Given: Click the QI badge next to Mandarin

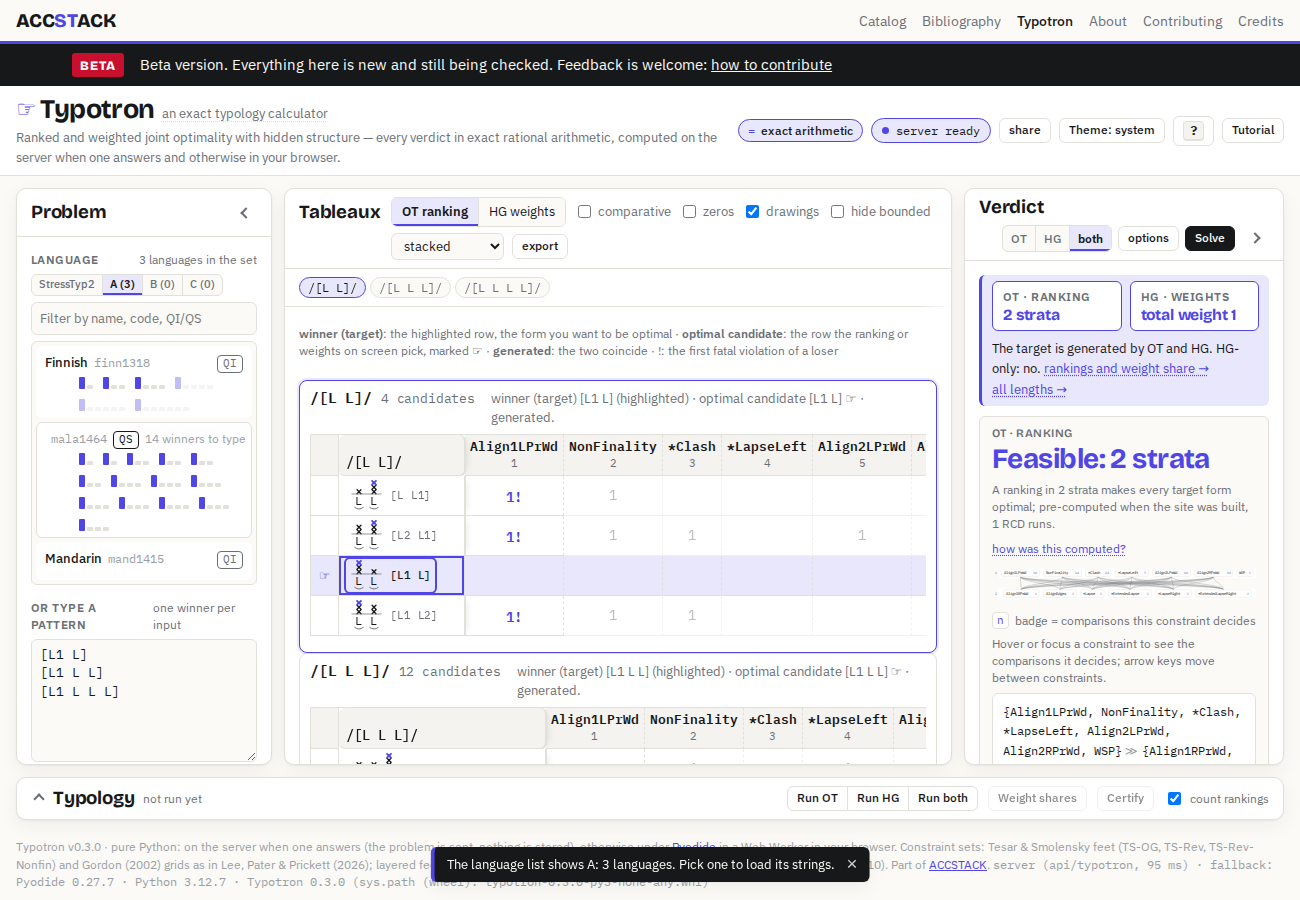Looking at the screenshot, I should tap(230, 560).
